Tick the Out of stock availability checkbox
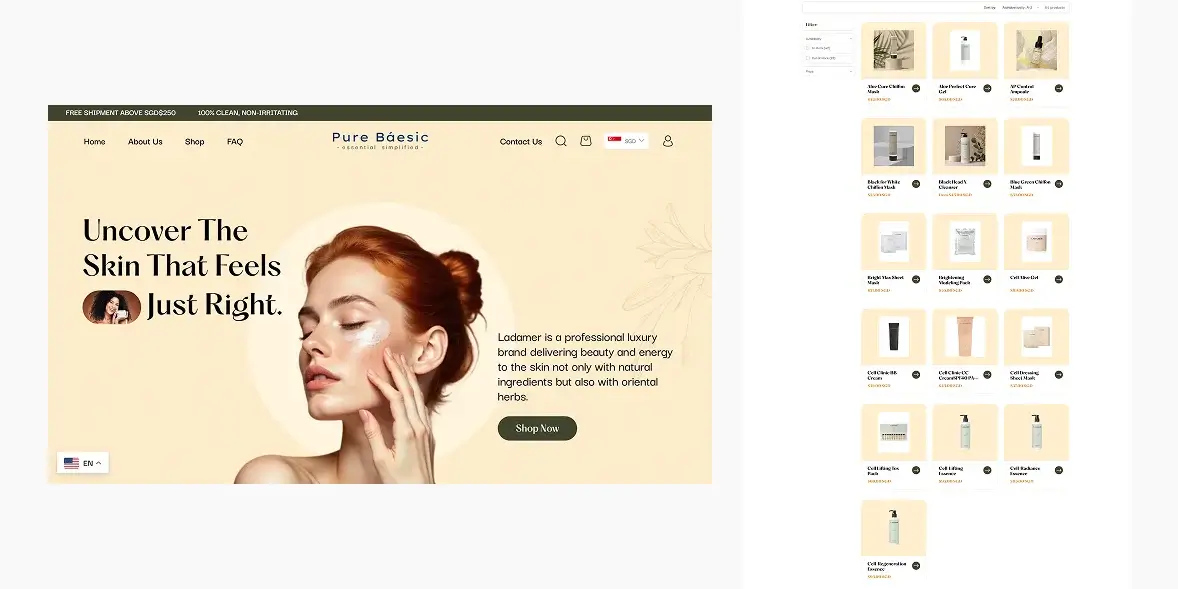Viewport: 1178px width, 589px height. (x=808, y=58)
